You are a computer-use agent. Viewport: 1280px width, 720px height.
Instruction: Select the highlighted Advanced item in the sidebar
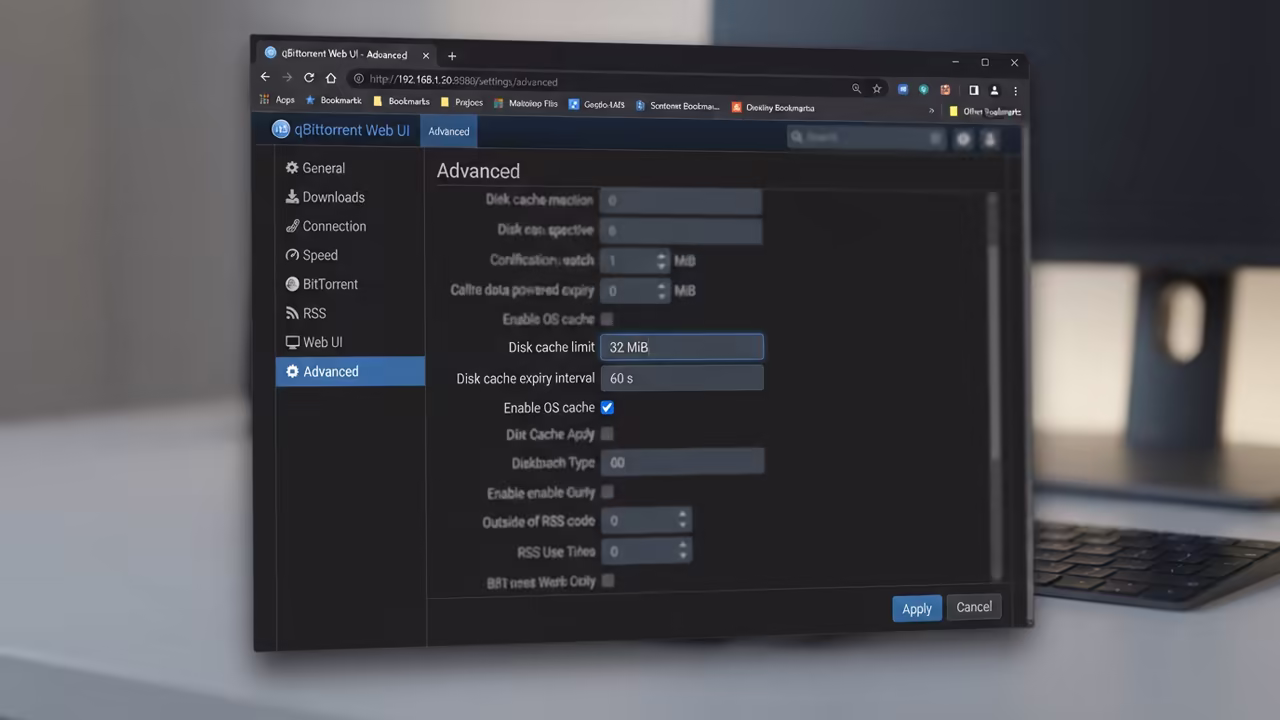pos(350,371)
